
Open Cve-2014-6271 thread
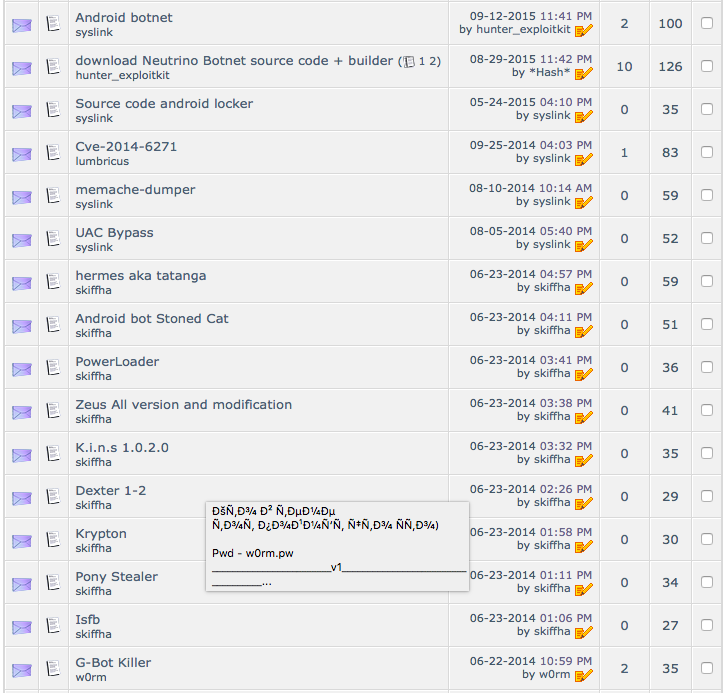tap(126, 147)
